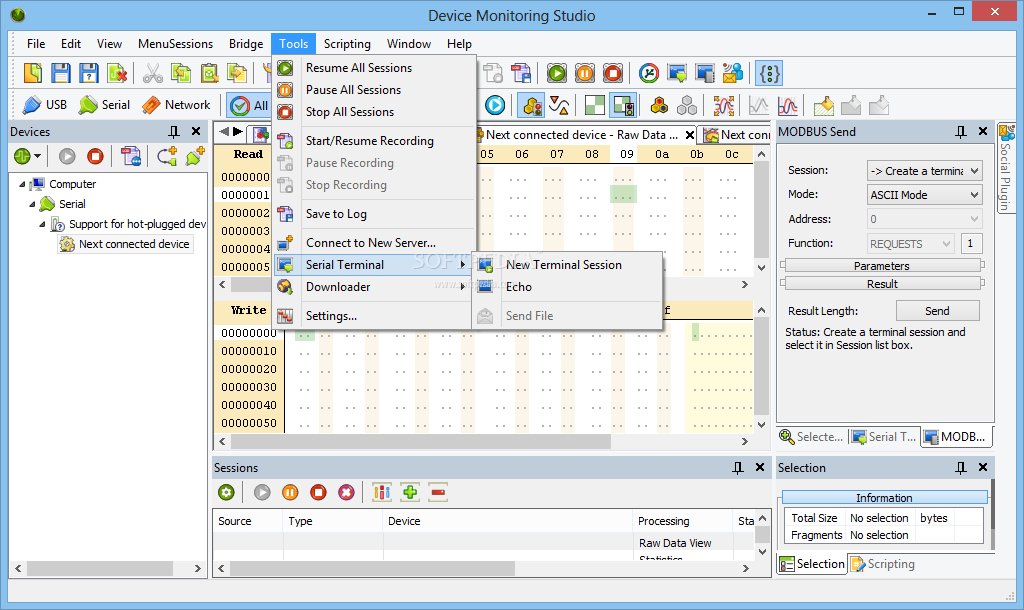
Task: Click the grey Play icon in Devices panel
Action: pyautogui.click(x=67, y=156)
